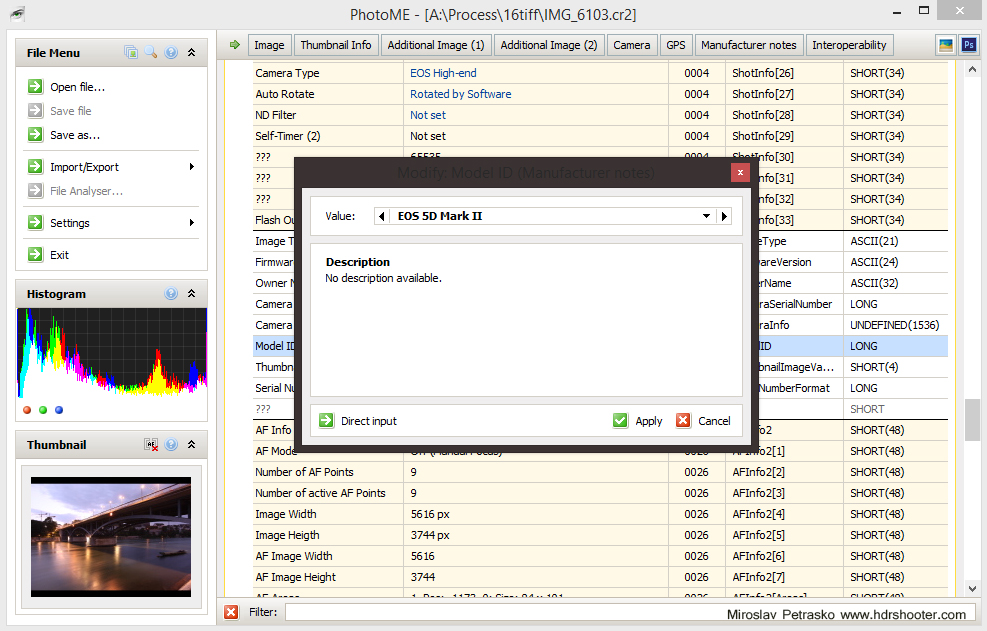Select the "Camera Type" row label
The height and width of the screenshot is (631, 987).
click(287, 73)
